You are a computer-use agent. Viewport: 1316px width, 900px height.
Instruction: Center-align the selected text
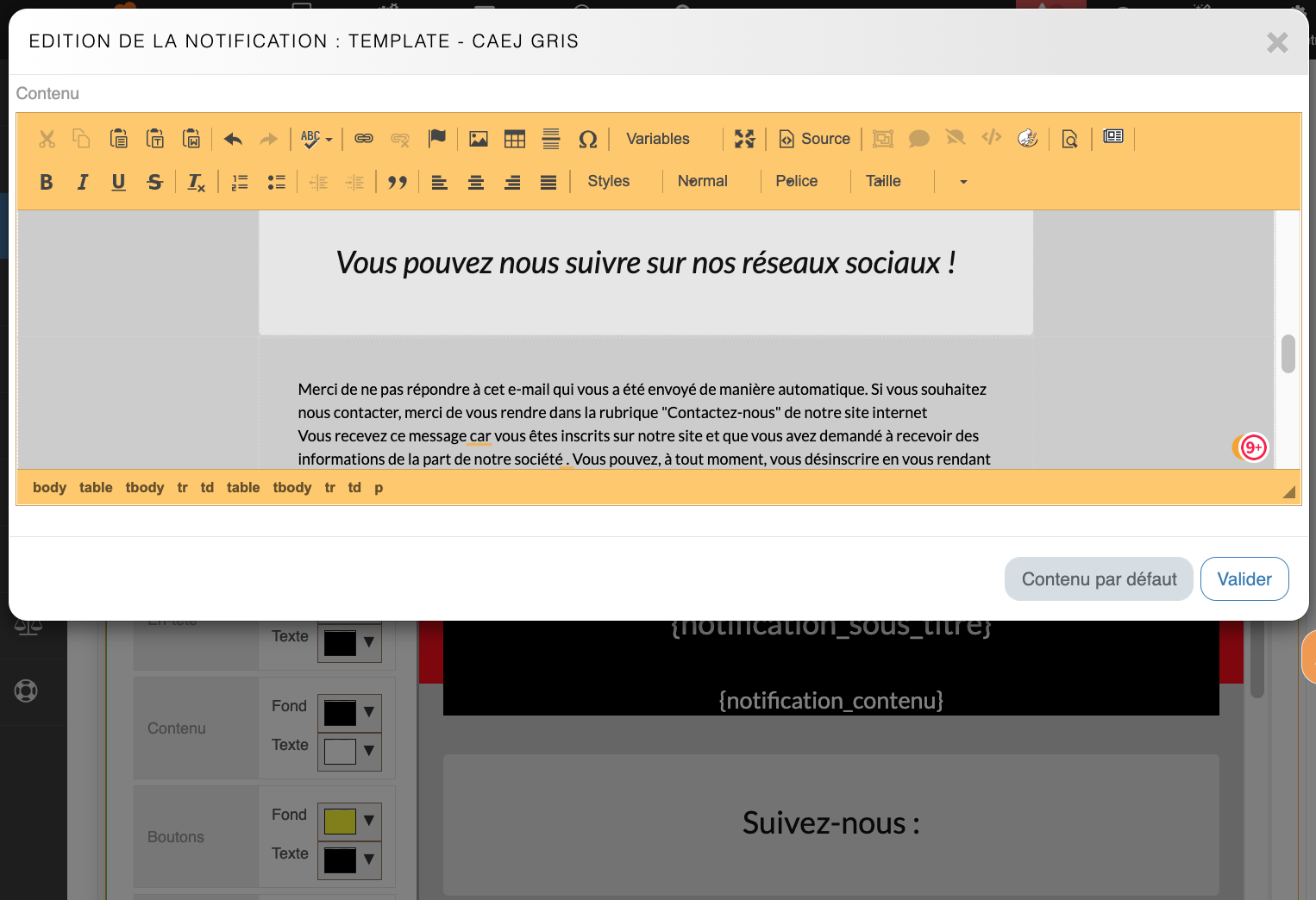(x=475, y=182)
